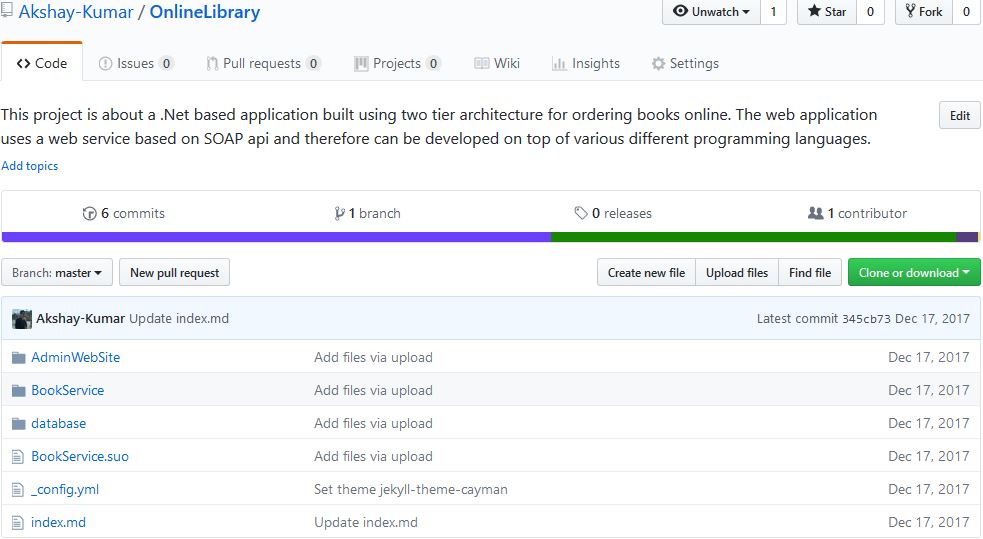
Task: Click the Find file button
Action: [x=810, y=273]
